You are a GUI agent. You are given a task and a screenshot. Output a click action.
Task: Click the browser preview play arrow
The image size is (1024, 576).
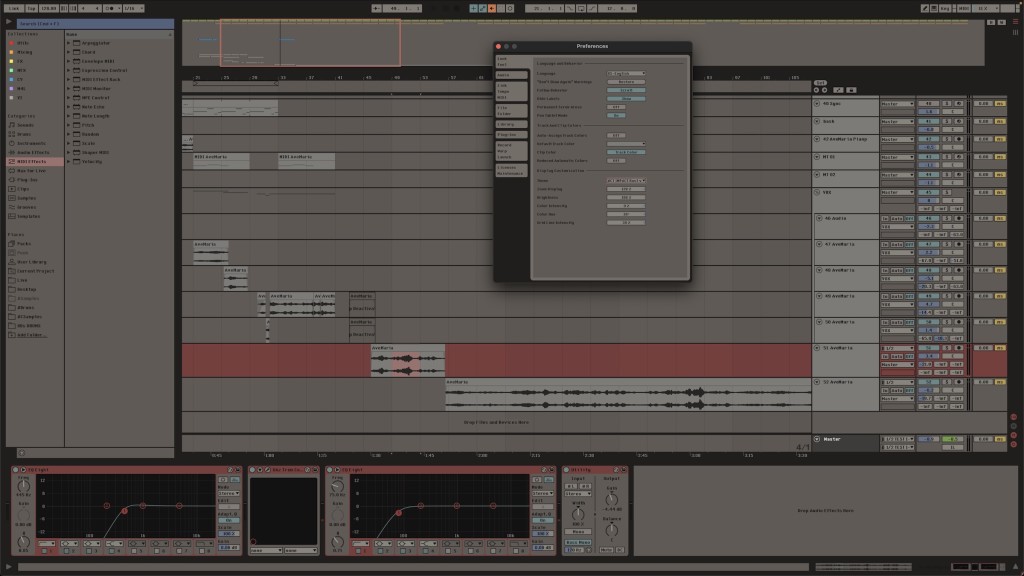tap(10, 22)
